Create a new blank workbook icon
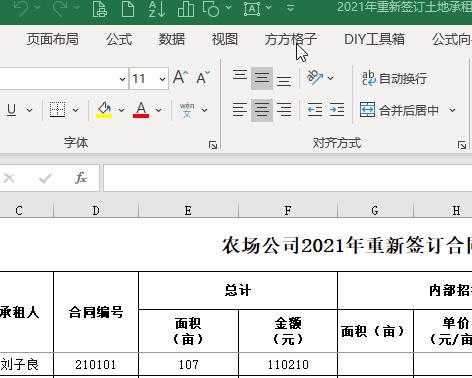The width and height of the screenshot is (472, 378). (x=128, y=9)
